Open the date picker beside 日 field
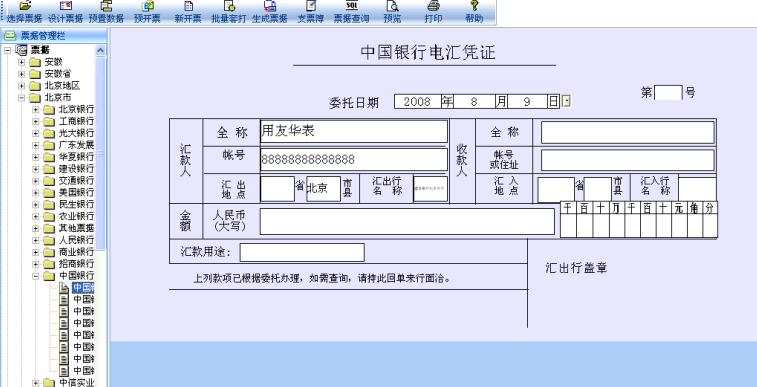Screen dimensions: 757x387 coord(566,101)
